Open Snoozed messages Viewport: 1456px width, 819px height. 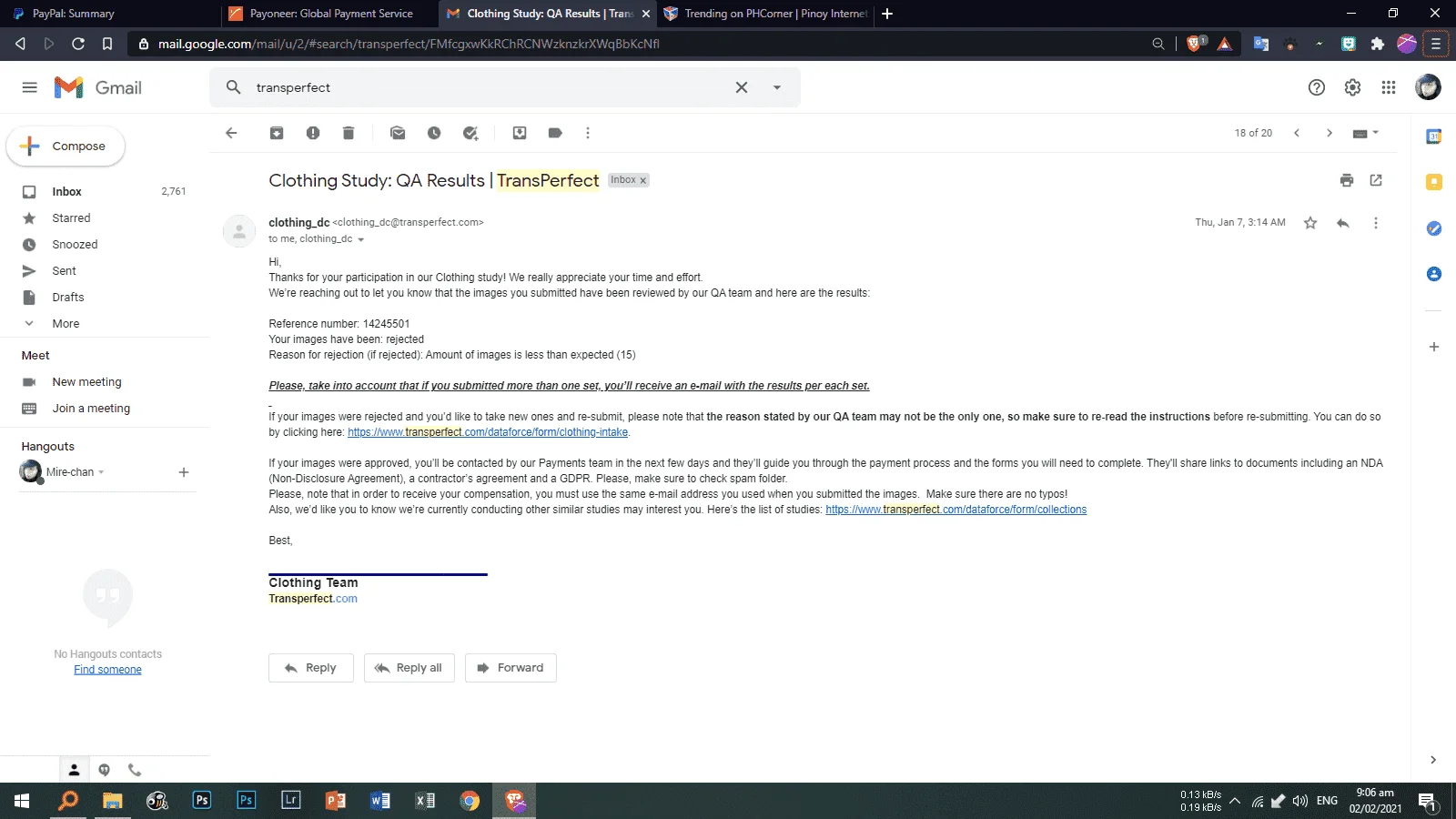pos(75,245)
